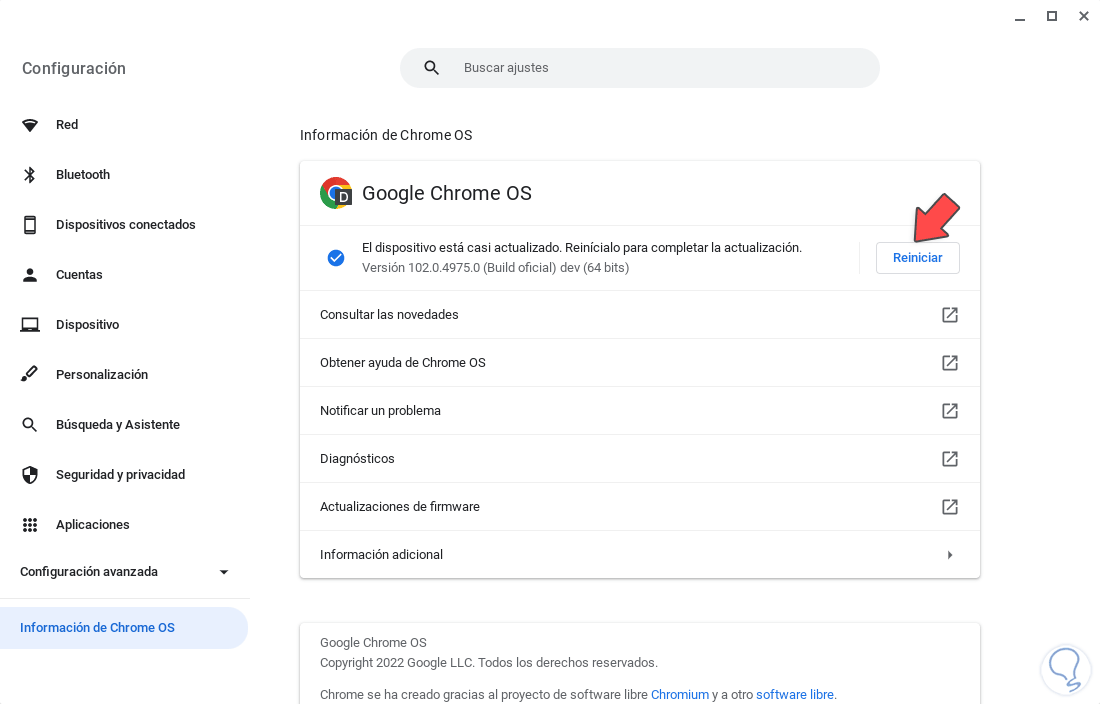Click the grid icon for Aplicaciones

(x=30, y=525)
